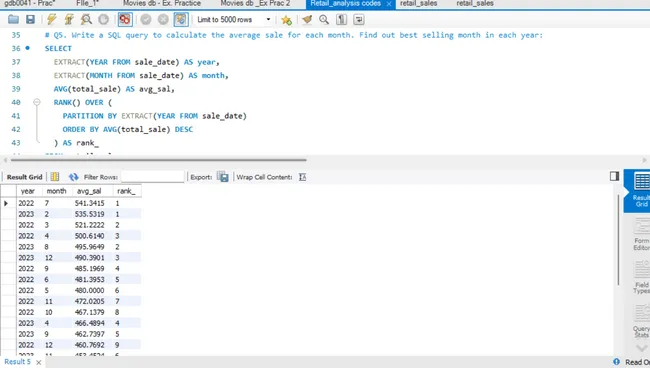The height and width of the screenshot is (368, 650).
Task: Click the Read Only info icon
Action: [616, 362]
